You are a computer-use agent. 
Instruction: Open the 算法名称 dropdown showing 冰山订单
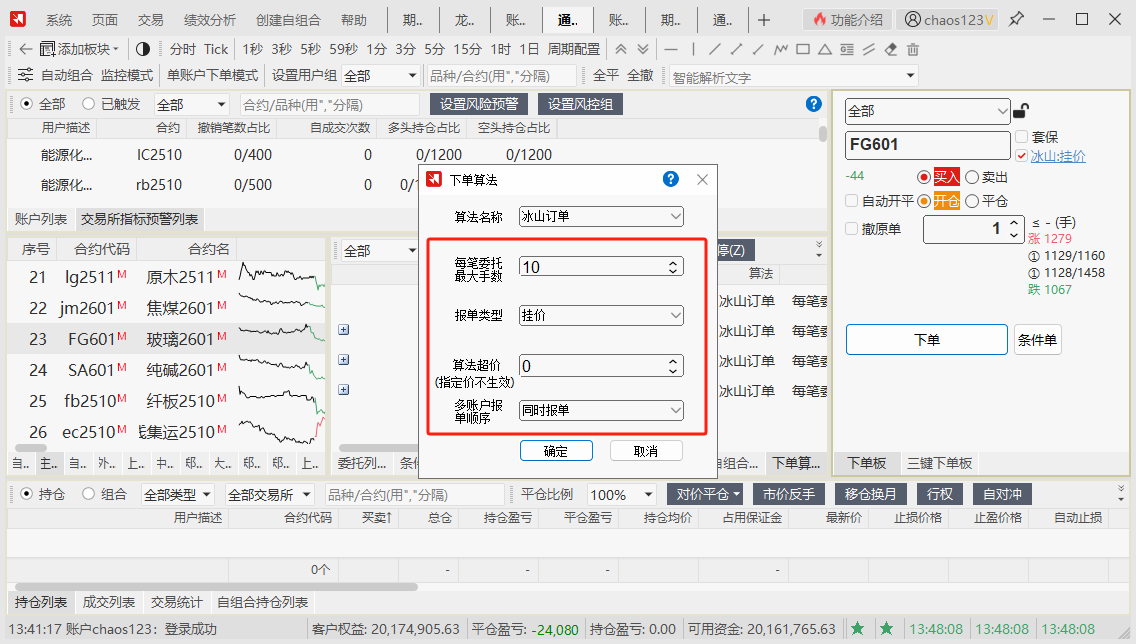[x=601, y=216]
